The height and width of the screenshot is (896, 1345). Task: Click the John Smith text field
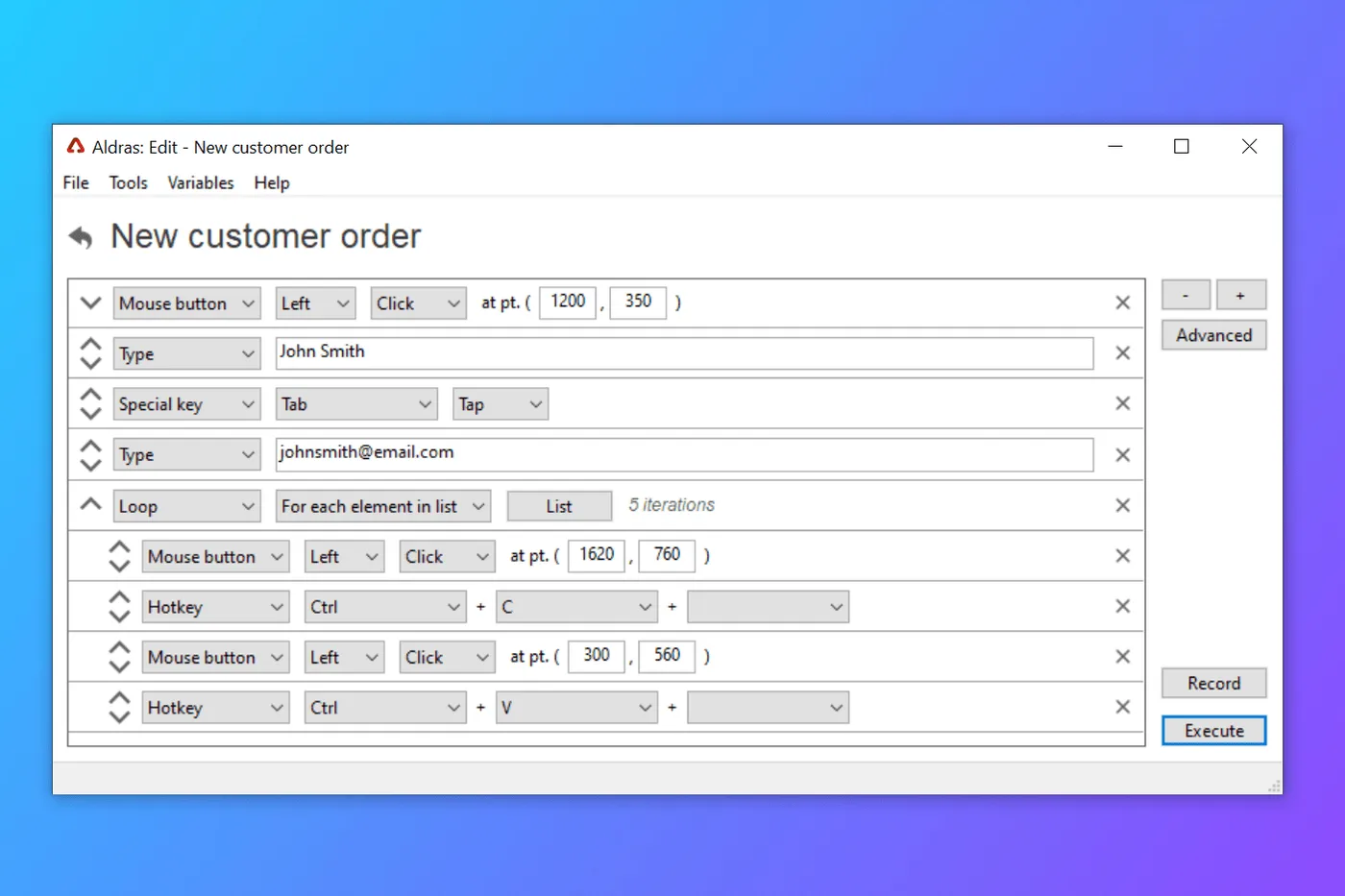click(x=684, y=353)
